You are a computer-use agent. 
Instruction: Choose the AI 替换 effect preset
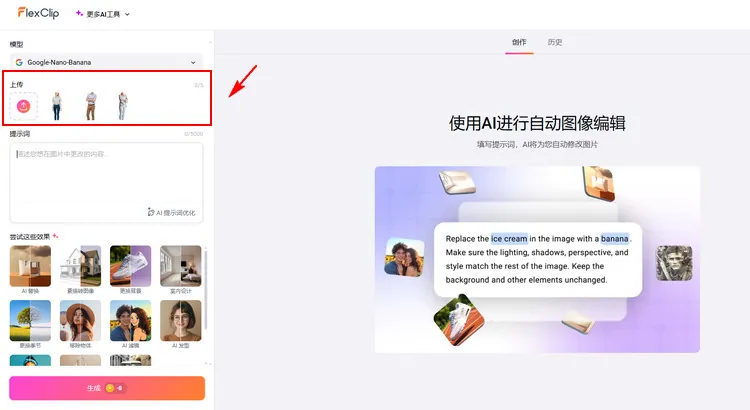[x=28, y=267]
